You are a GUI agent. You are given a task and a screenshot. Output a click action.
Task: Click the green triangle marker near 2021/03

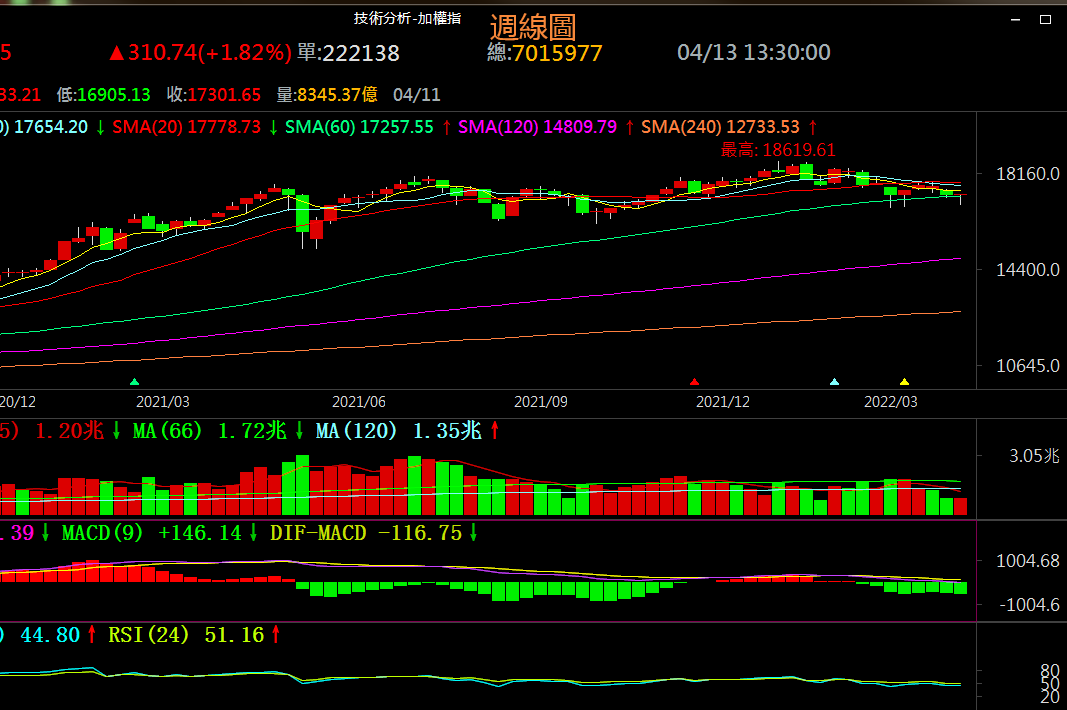click(x=135, y=381)
